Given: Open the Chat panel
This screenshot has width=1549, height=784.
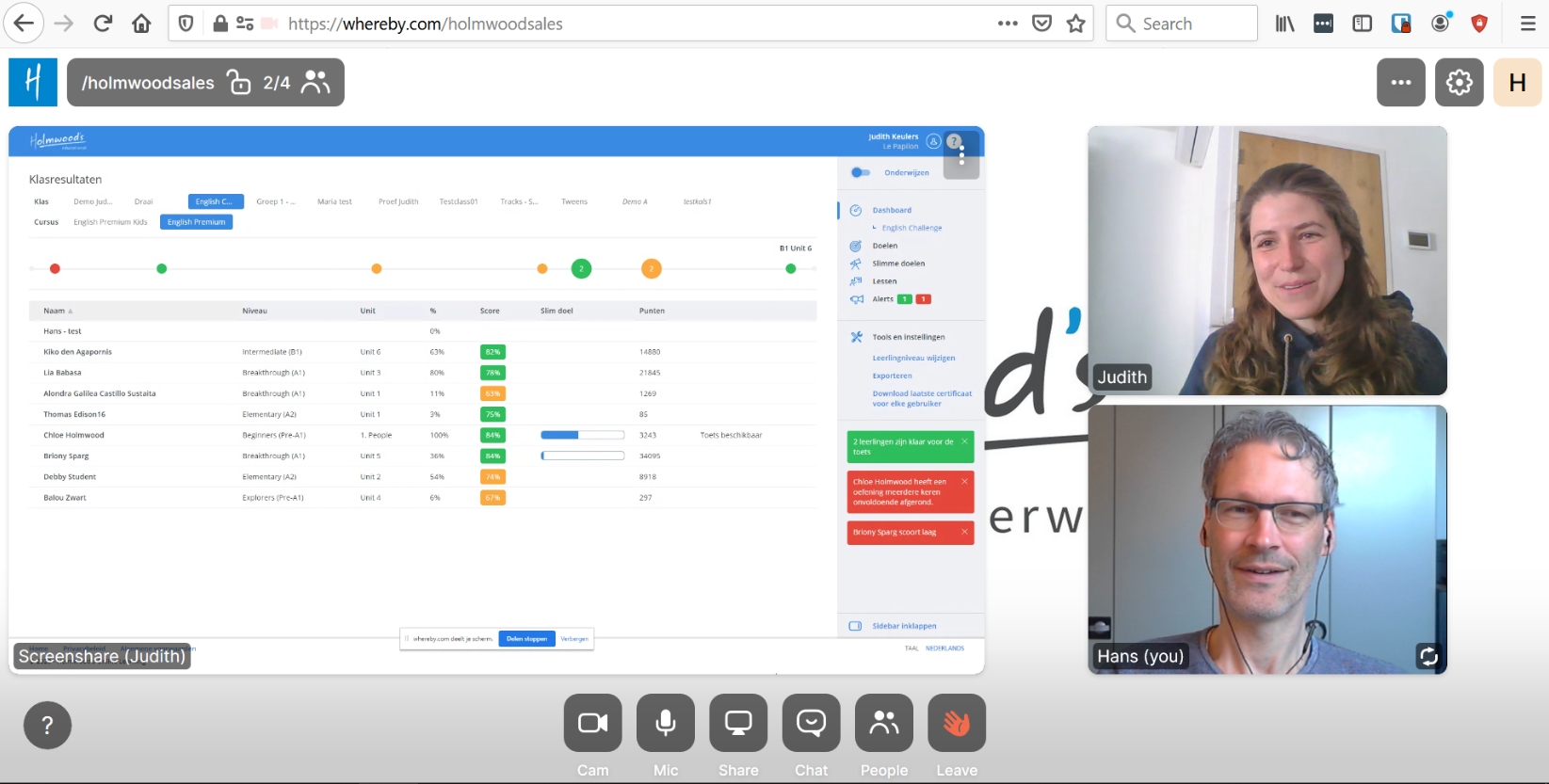Looking at the screenshot, I should (x=811, y=723).
